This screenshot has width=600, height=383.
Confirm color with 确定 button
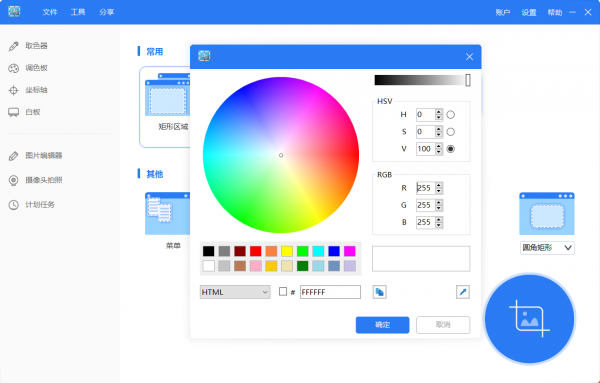point(382,325)
